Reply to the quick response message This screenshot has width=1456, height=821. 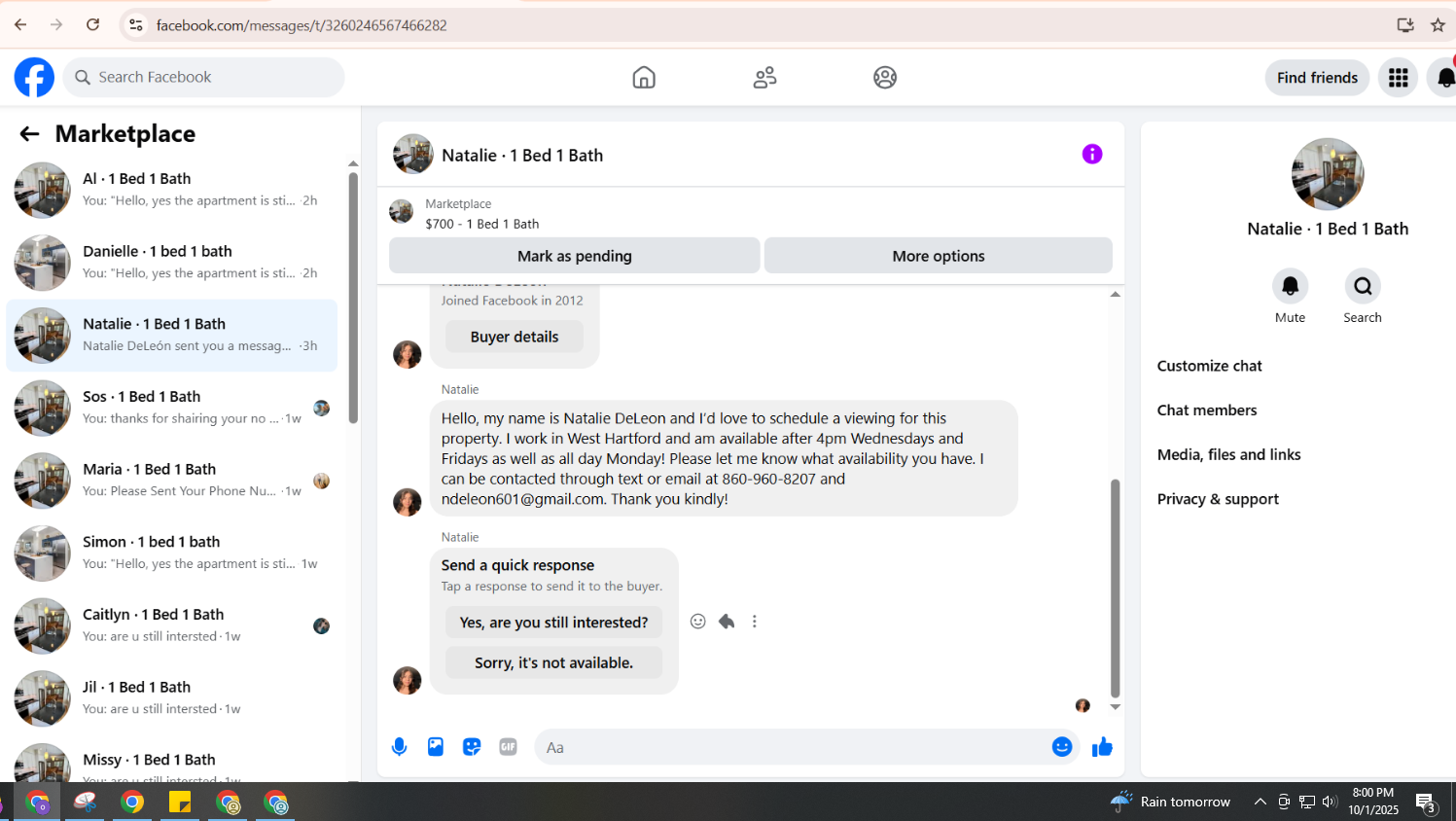(727, 622)
